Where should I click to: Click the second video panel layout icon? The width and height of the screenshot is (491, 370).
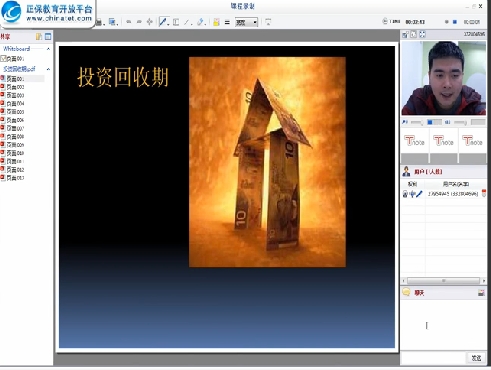[x=413, y=34]
